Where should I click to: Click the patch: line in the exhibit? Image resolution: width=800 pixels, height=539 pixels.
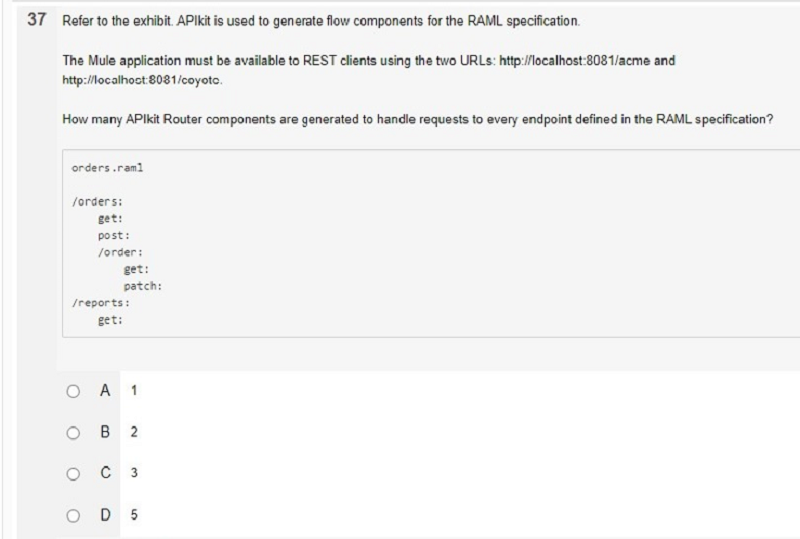(x=142, y=286)
